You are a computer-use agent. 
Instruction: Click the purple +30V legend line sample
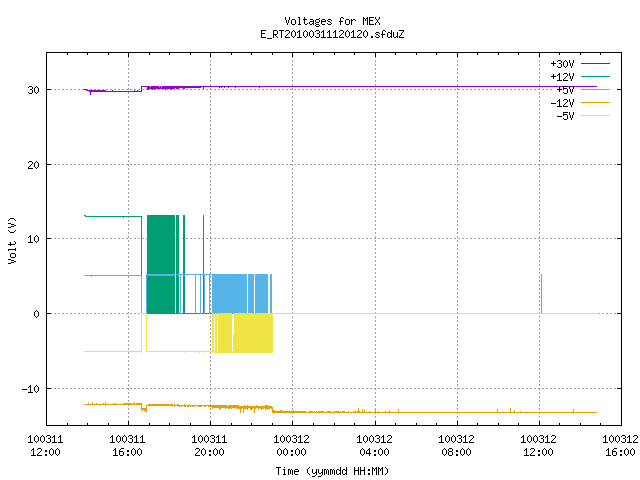pos(595,64)
